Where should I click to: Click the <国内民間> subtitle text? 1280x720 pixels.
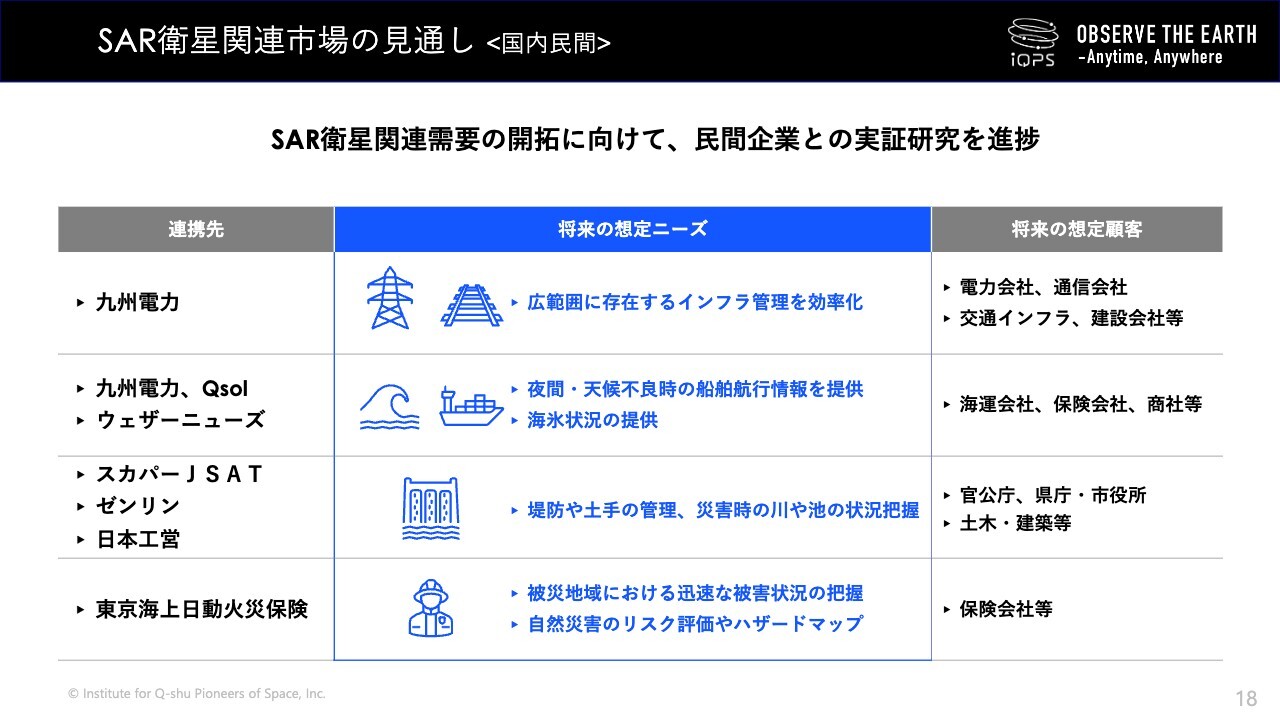point(549,43)
